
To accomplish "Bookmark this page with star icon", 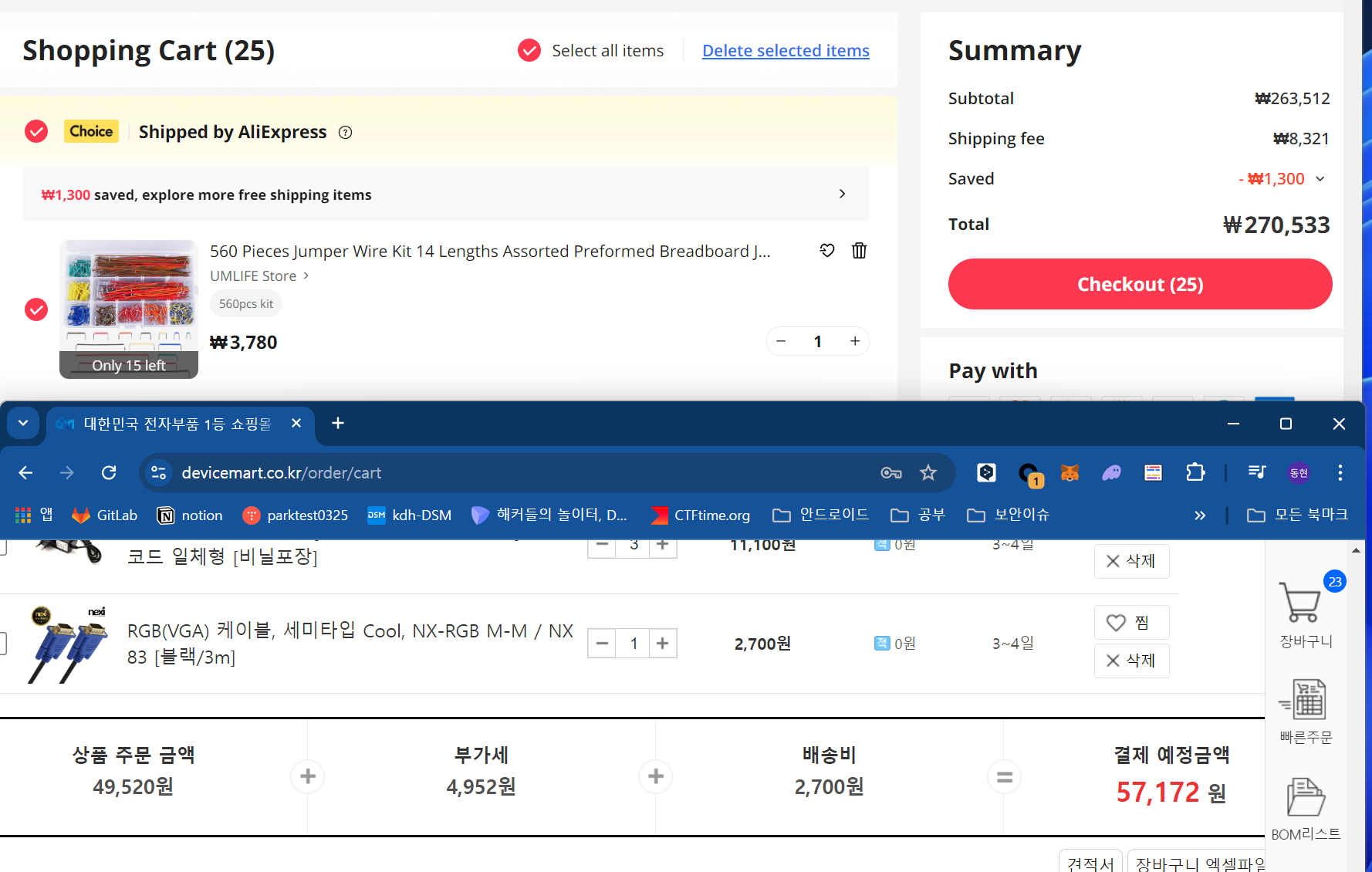I will pyautogui.click(x=928, y=473).
